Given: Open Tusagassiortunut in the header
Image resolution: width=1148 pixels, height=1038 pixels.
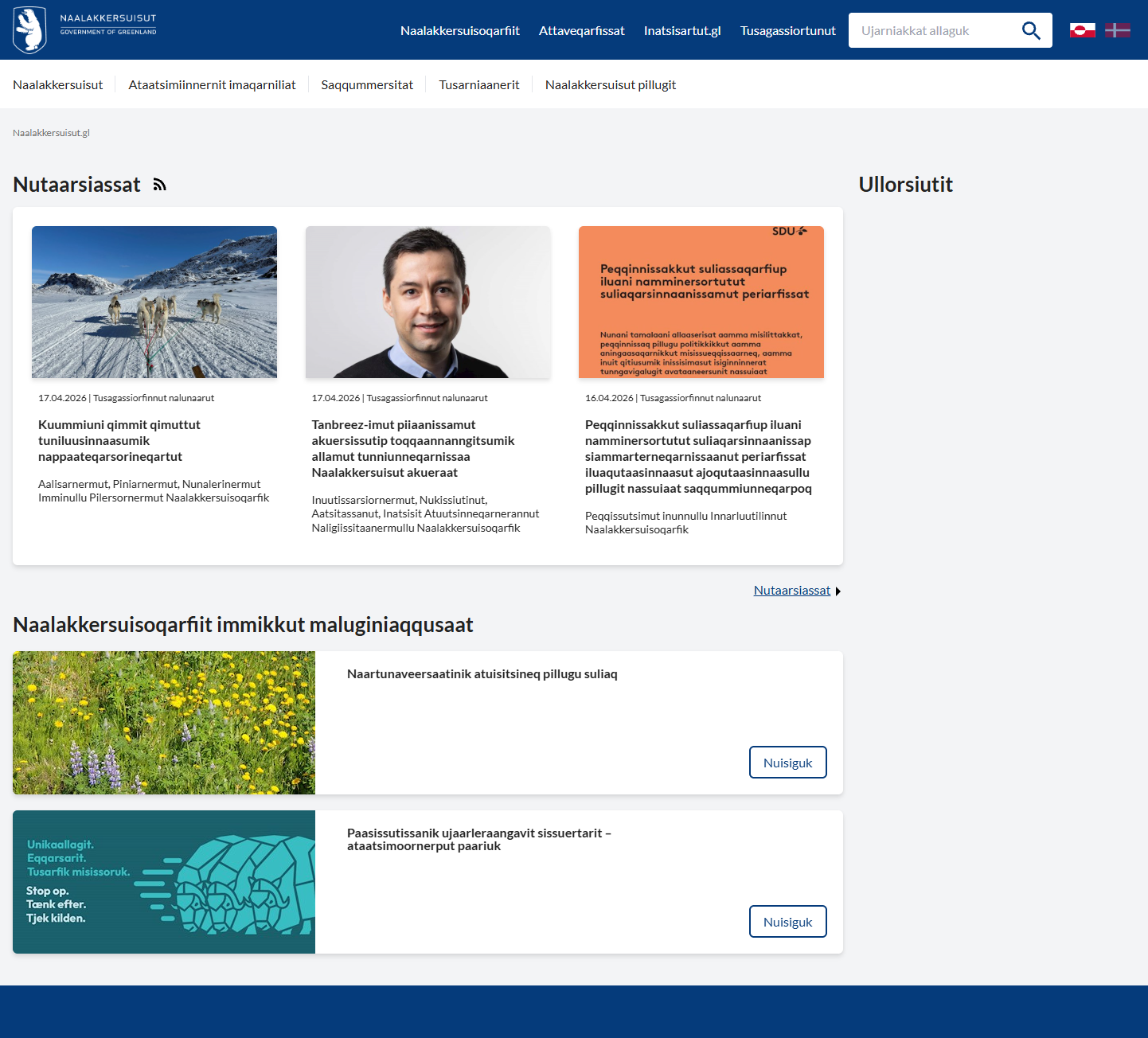Looking at the screenshot, I should coord(787,30).
